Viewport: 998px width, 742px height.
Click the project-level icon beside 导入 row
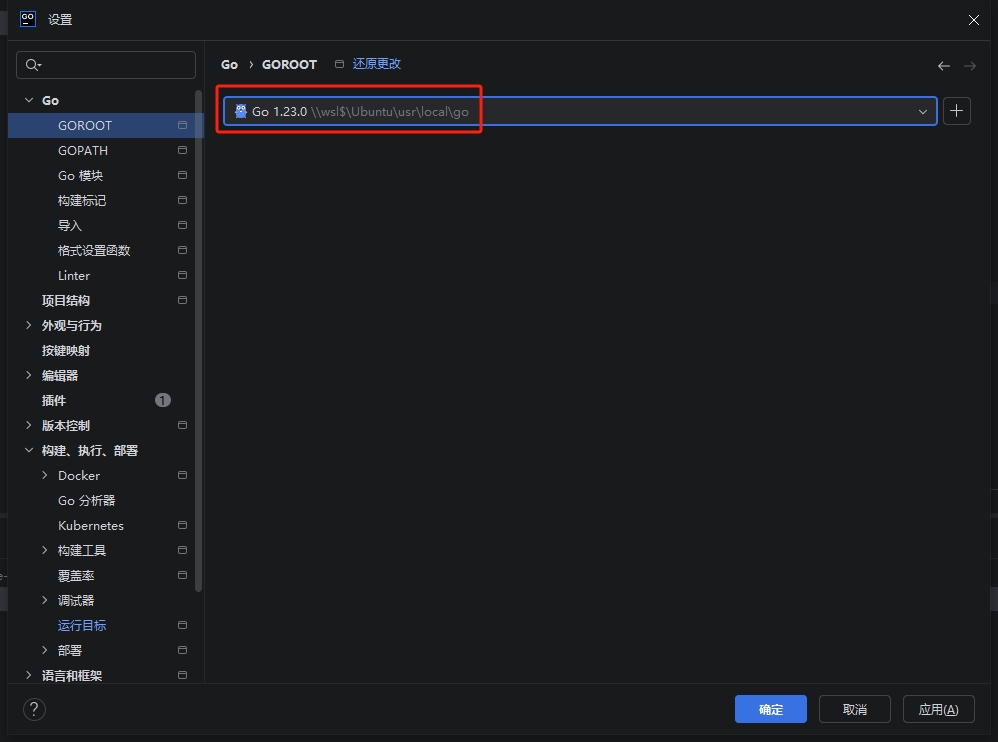(182, 225)
